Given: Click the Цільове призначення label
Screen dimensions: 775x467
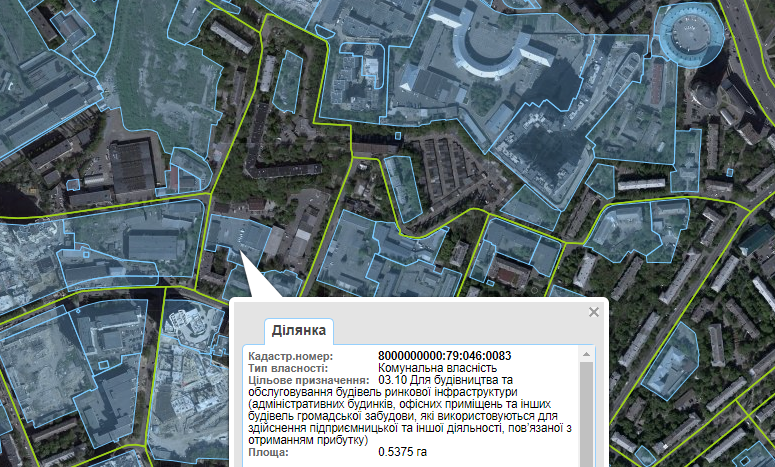Looking at the screenshot, I should (x=308, y=381).
